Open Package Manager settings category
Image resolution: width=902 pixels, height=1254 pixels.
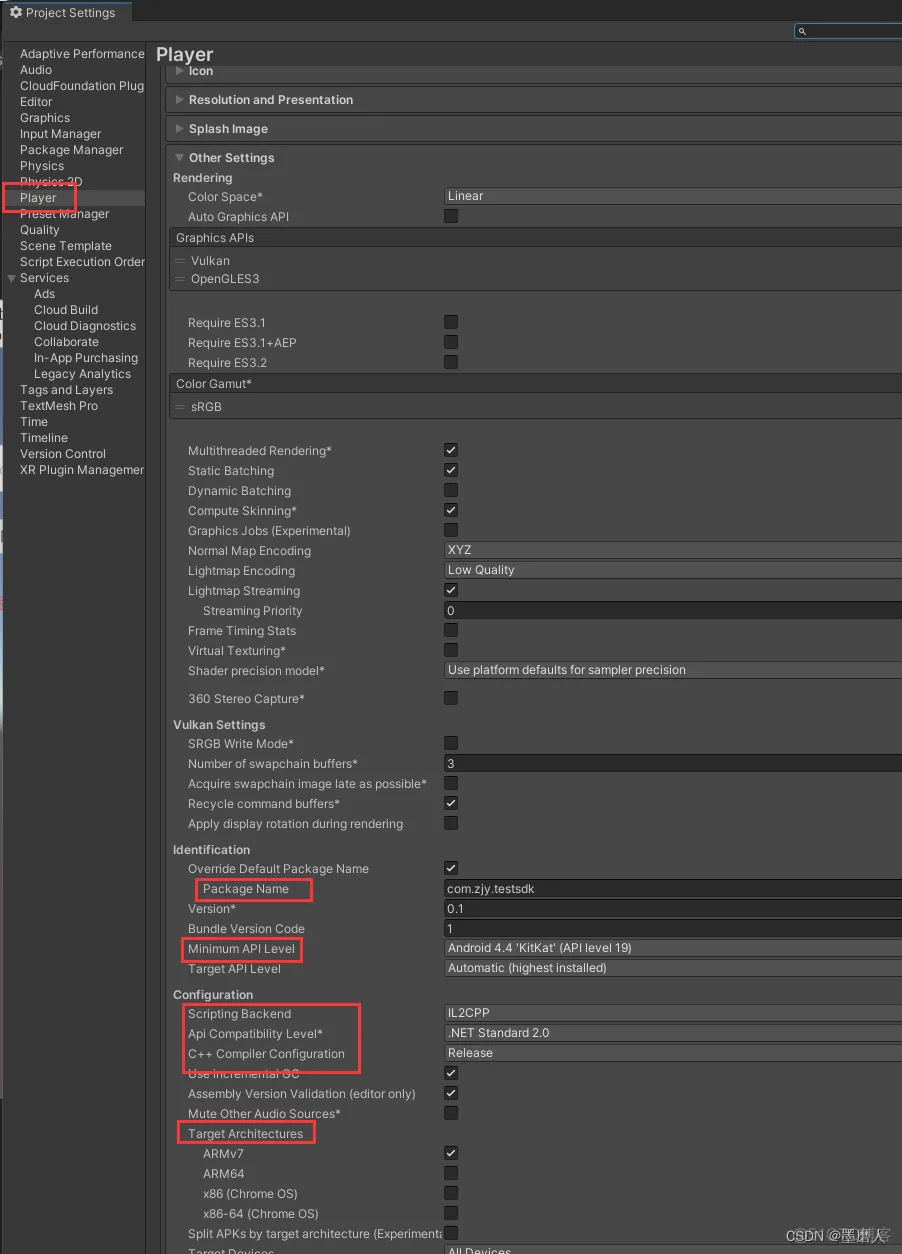[72, 150]
